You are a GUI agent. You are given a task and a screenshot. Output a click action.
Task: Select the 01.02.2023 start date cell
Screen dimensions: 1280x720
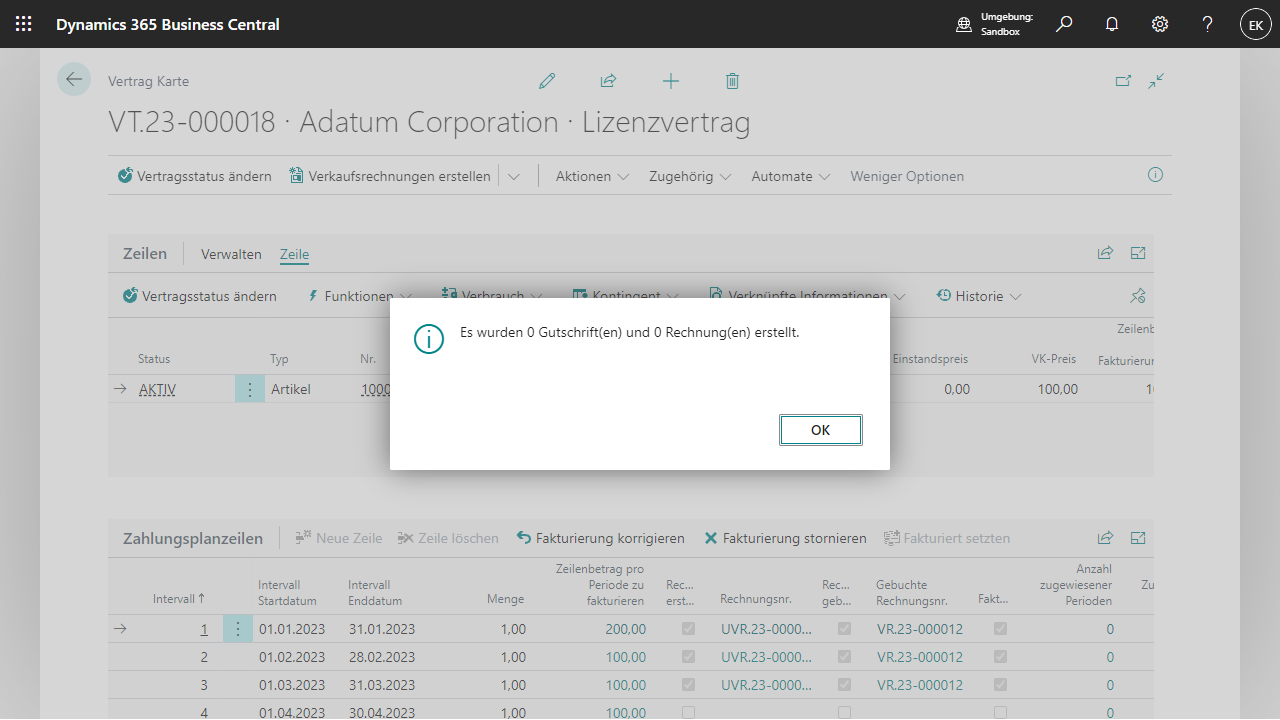292,657
